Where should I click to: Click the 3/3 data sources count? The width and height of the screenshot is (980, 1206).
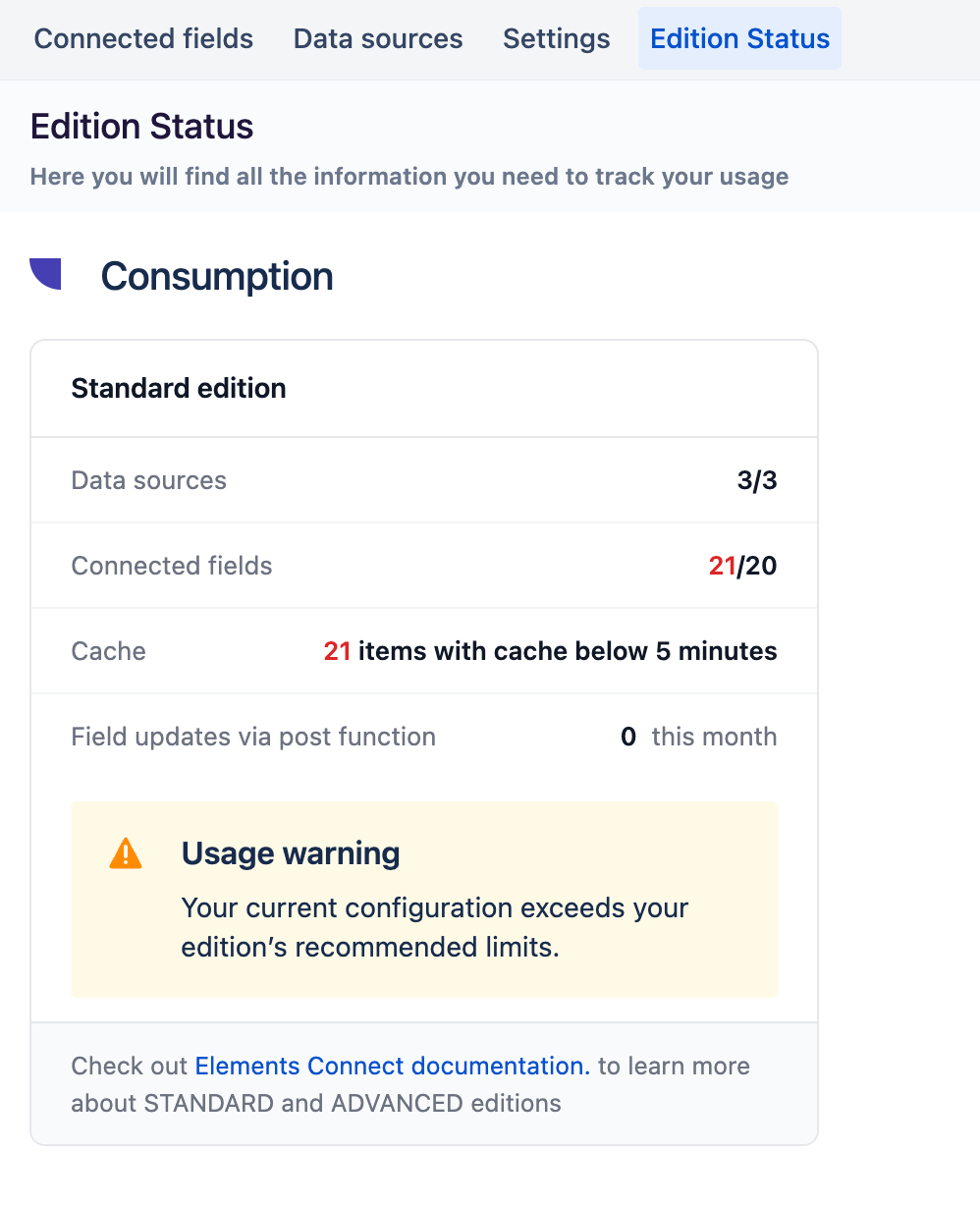756,480
